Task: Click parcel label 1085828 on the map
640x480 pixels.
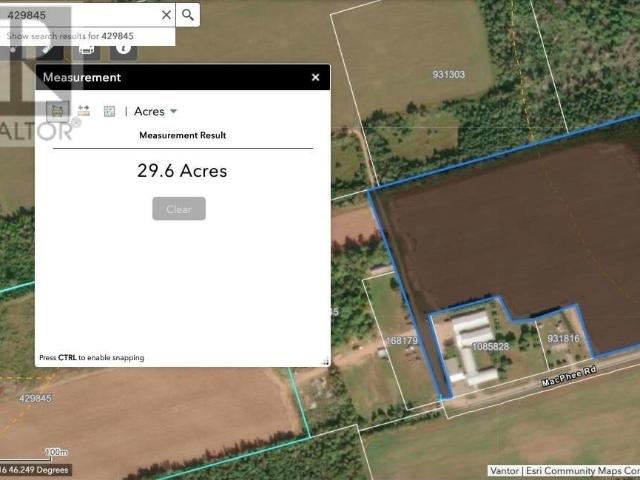Action: pos(490,347)
